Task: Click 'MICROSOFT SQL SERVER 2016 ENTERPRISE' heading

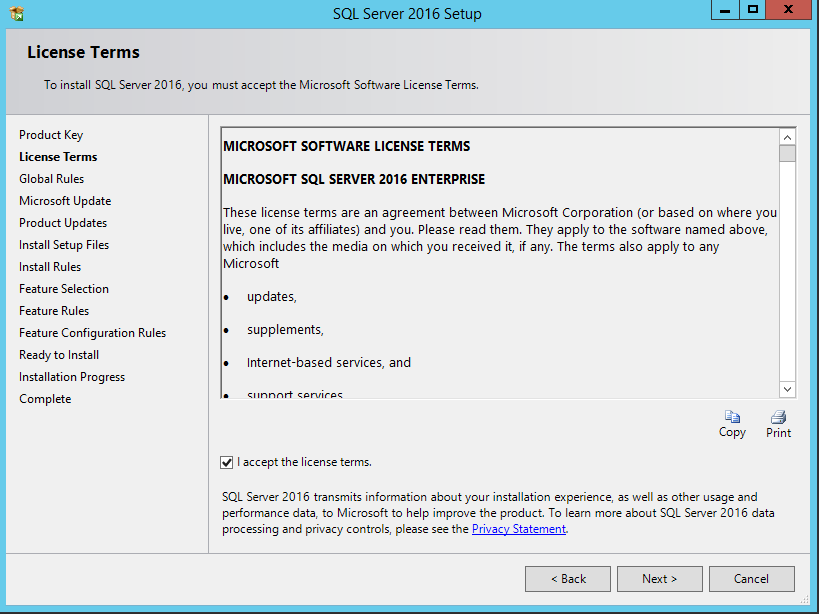Action: pyautogui.click(x=354, y=179)
